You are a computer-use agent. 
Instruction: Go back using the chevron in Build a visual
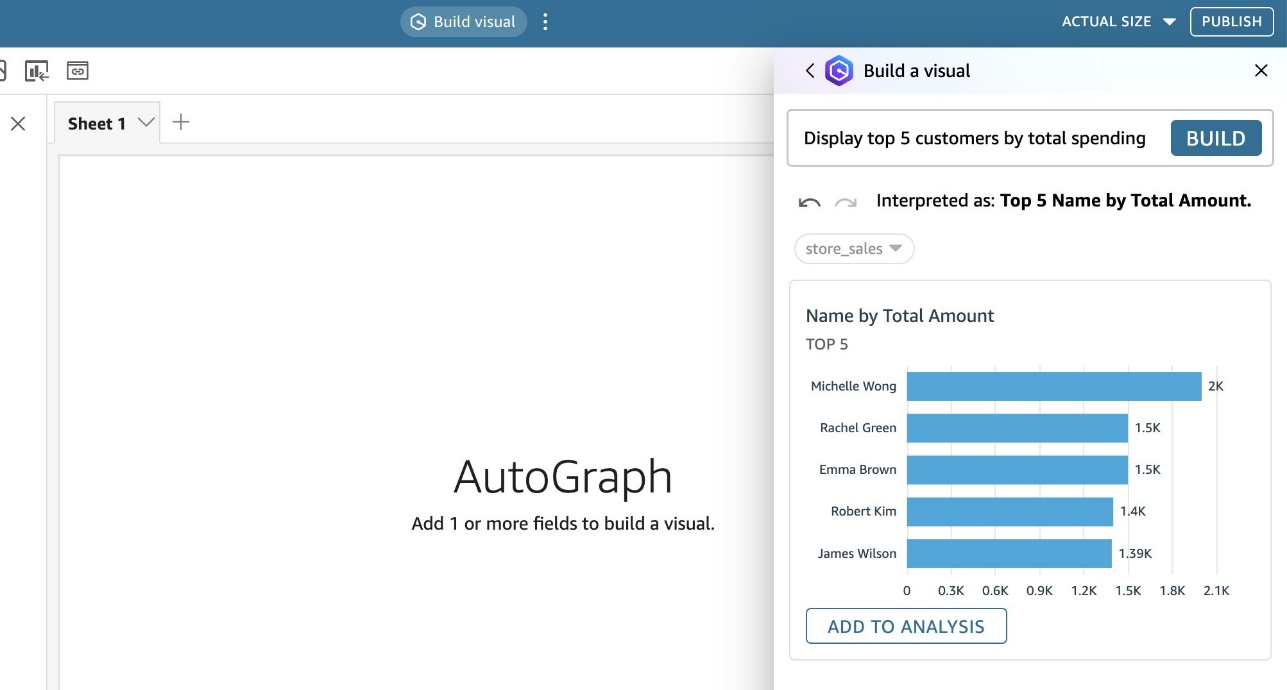tap(810, 71)
